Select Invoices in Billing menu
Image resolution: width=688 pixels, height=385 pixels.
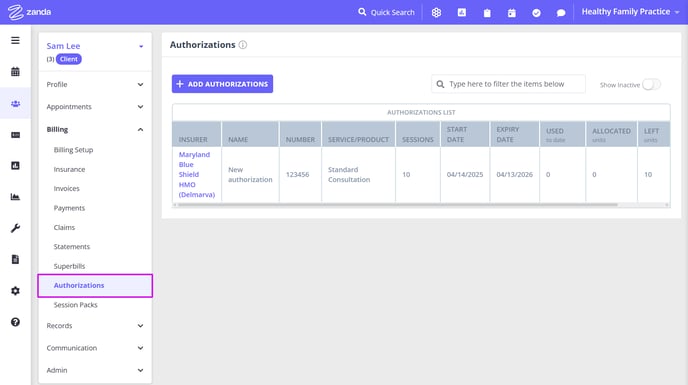click(67, 188)
